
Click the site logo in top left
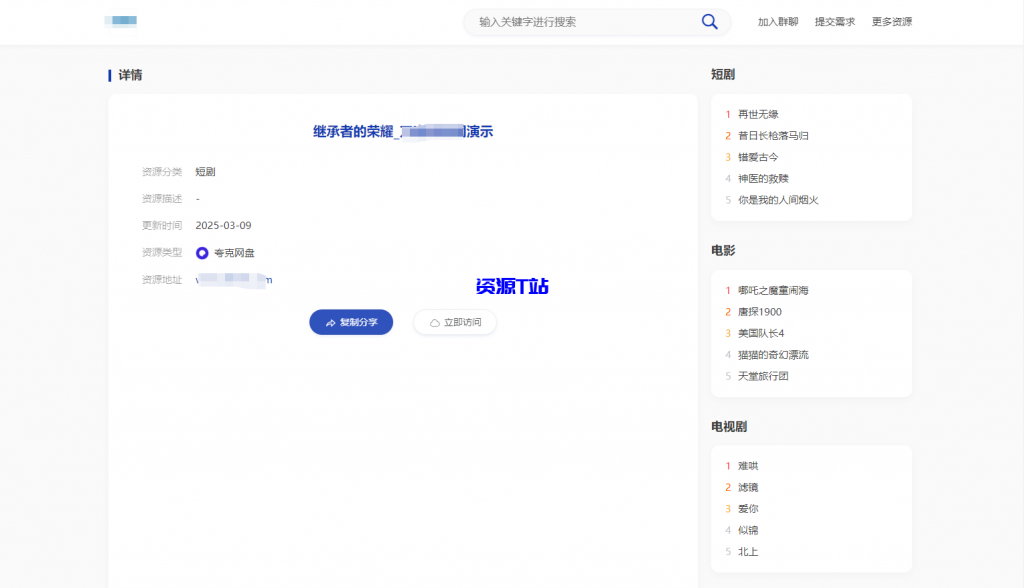pos(122,21)
